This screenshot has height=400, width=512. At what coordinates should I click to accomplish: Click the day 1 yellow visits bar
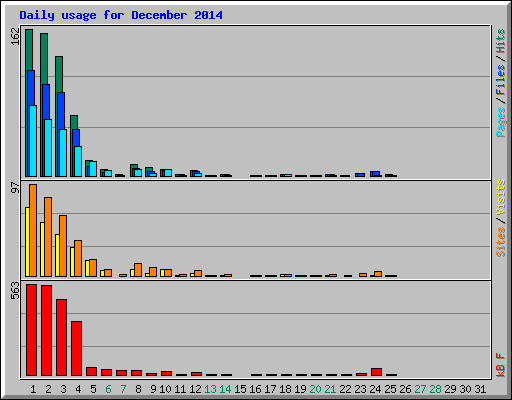[27, 242]
